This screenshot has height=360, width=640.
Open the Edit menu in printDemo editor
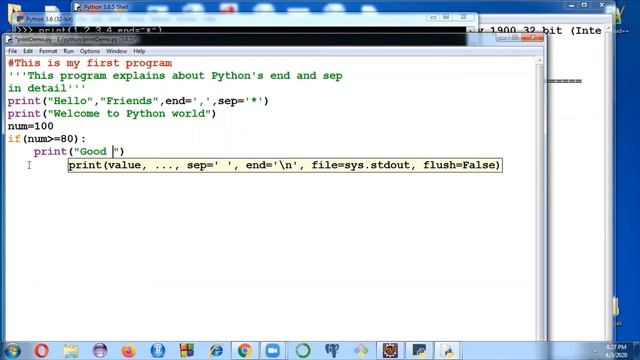pyautogui.click(x=28, y=51)
